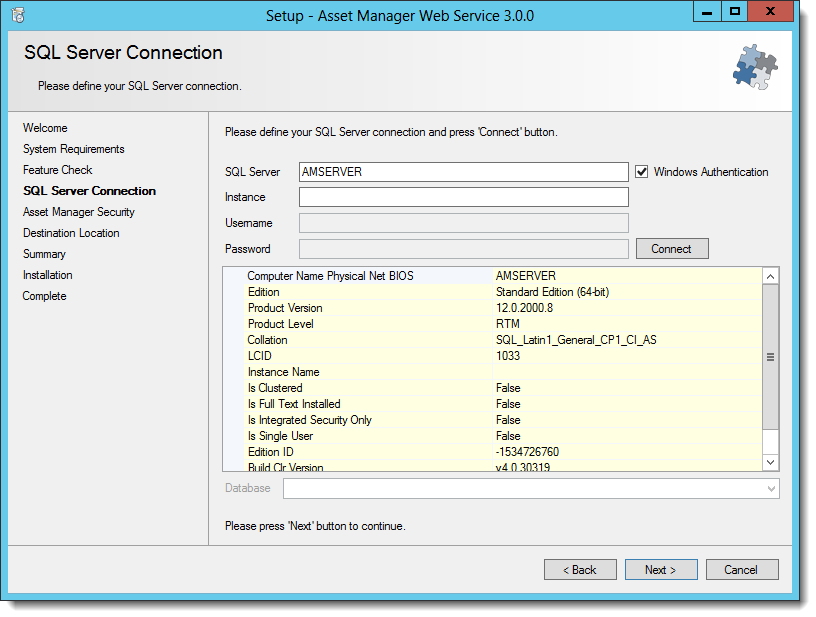816x617 pixels.
Task: Go to the previous step with Back
Action: point(580,570)
